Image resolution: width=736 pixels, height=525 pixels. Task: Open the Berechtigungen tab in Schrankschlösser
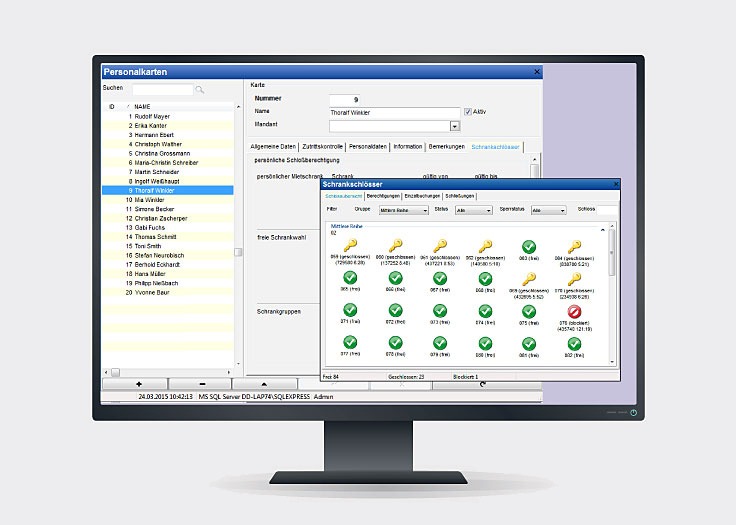383,196
